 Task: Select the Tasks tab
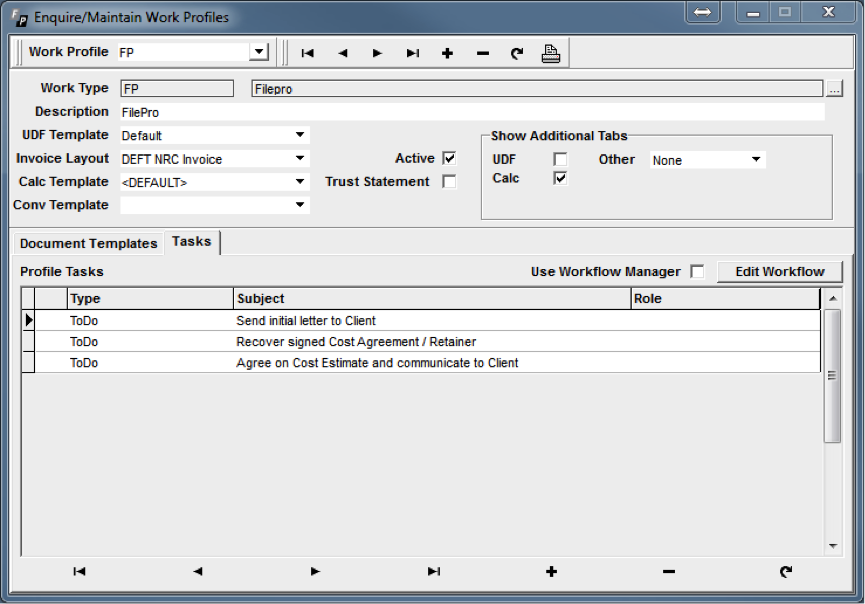click(191, 242)
